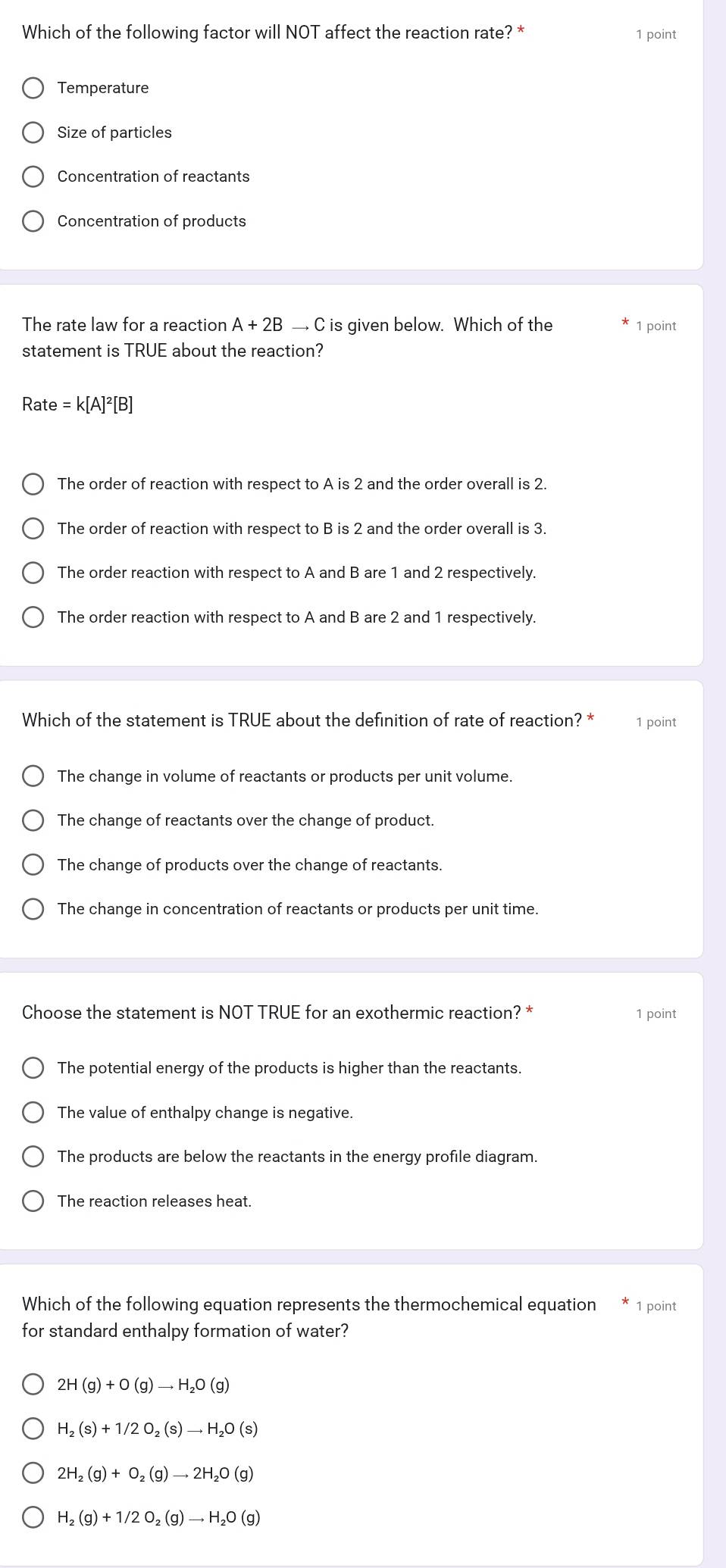This screenshot has width=726, height=1568.
Task: Choose the H2 (g) + 1/2 O2 (g) equation
Action: click(33, 1516)
